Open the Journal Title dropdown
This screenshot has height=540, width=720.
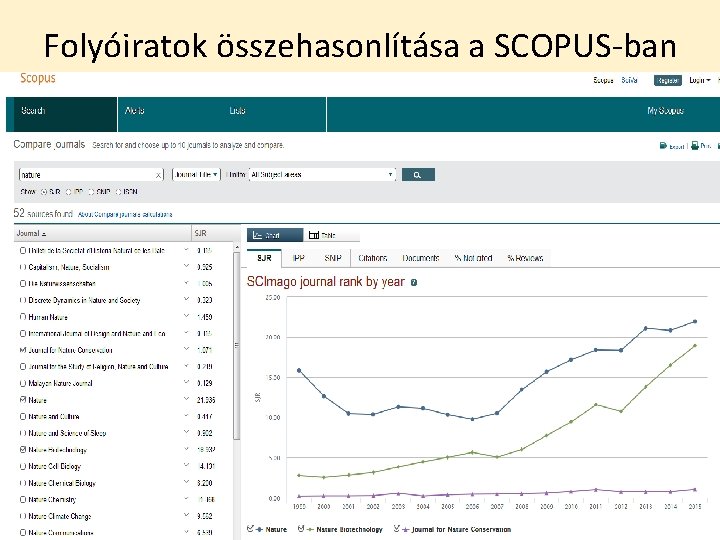(x=196, y=174)
